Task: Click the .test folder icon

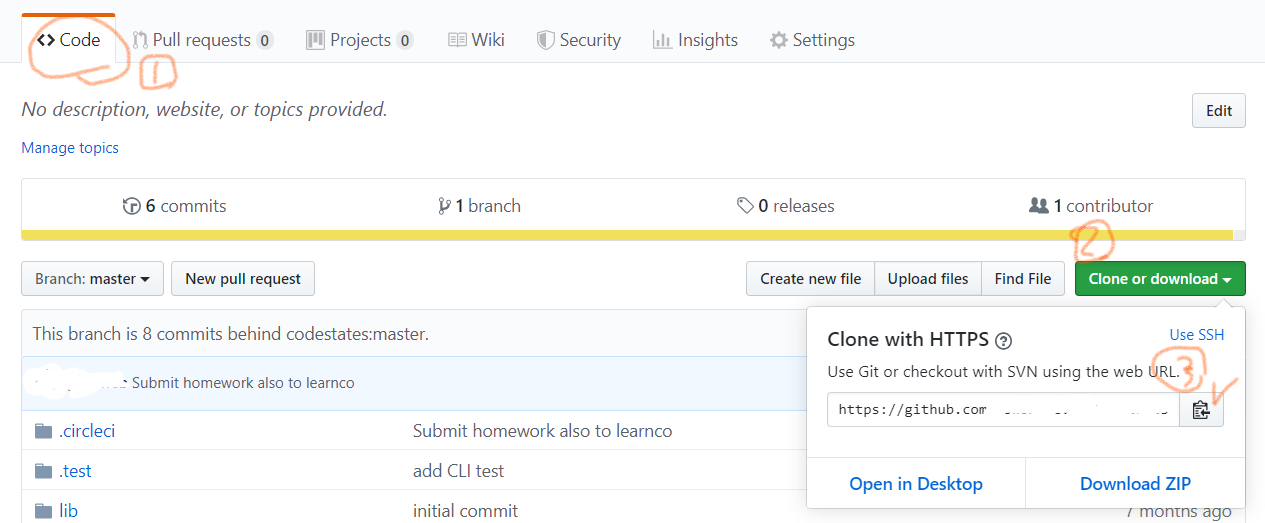Action: [43, 471]
